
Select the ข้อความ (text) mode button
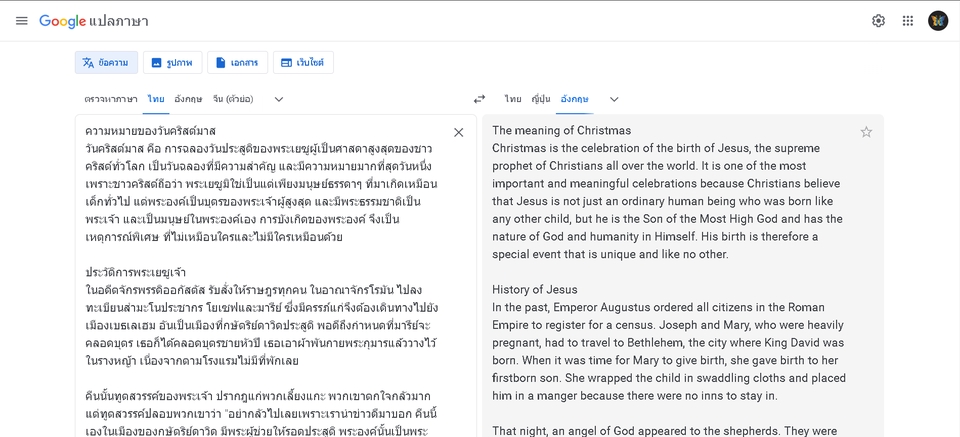107,62
